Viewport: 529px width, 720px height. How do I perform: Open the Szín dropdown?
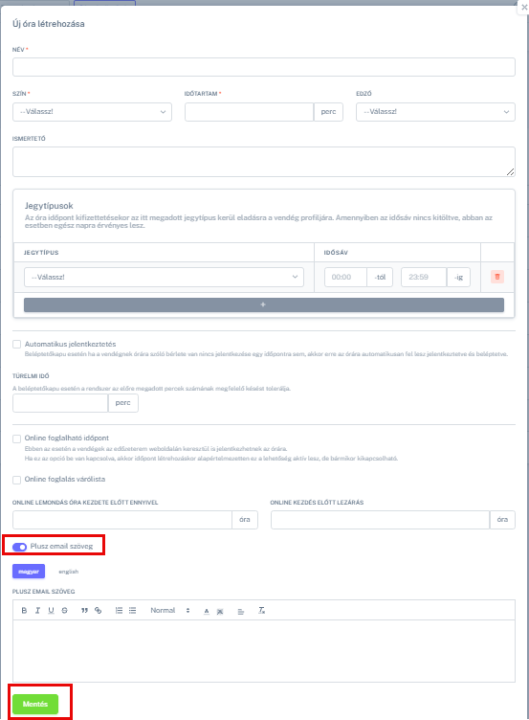92,112
